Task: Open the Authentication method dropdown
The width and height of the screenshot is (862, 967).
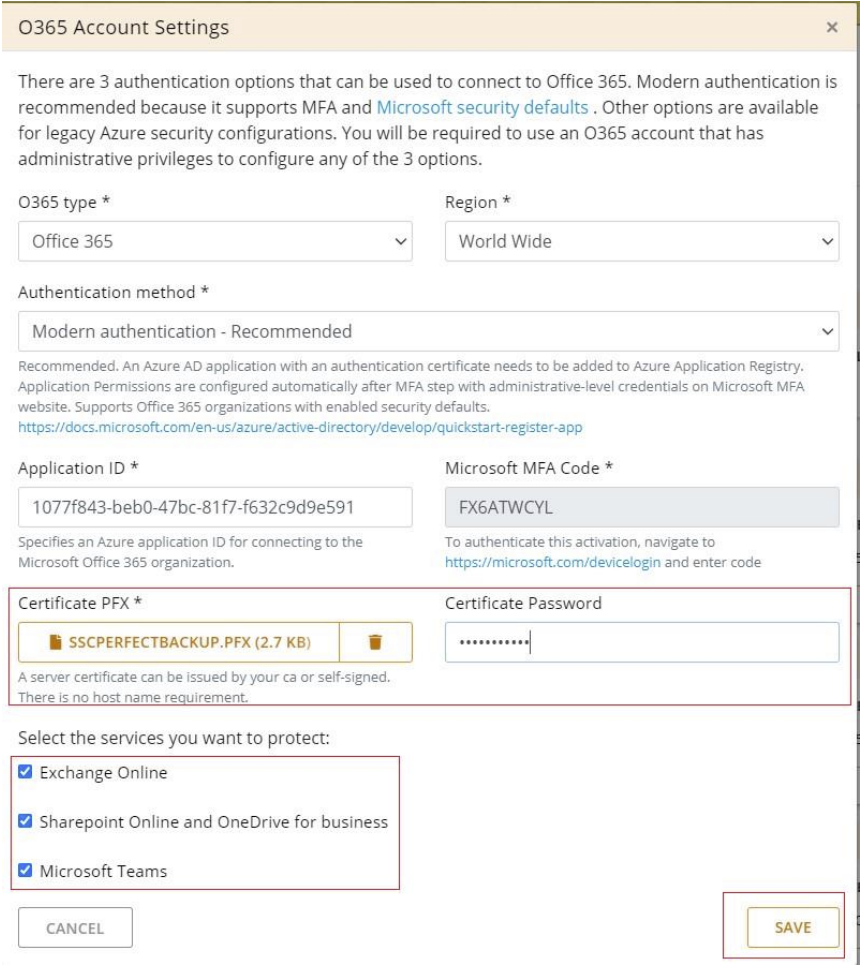Action: click(429, 331)
